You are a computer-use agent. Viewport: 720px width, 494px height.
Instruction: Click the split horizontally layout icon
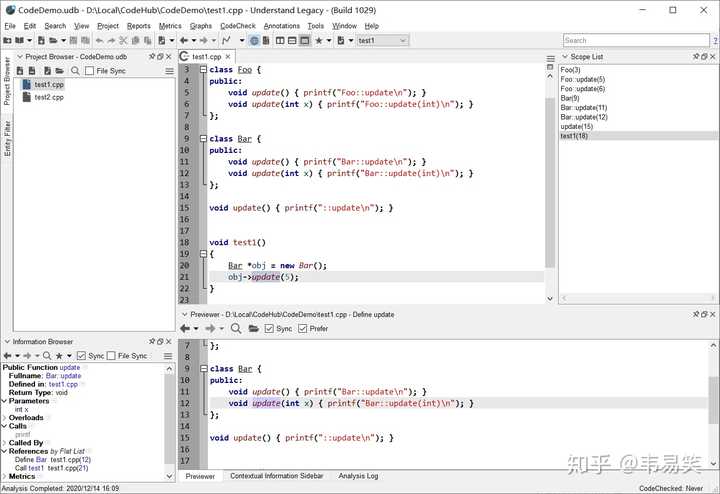click(x=292, y=40)
